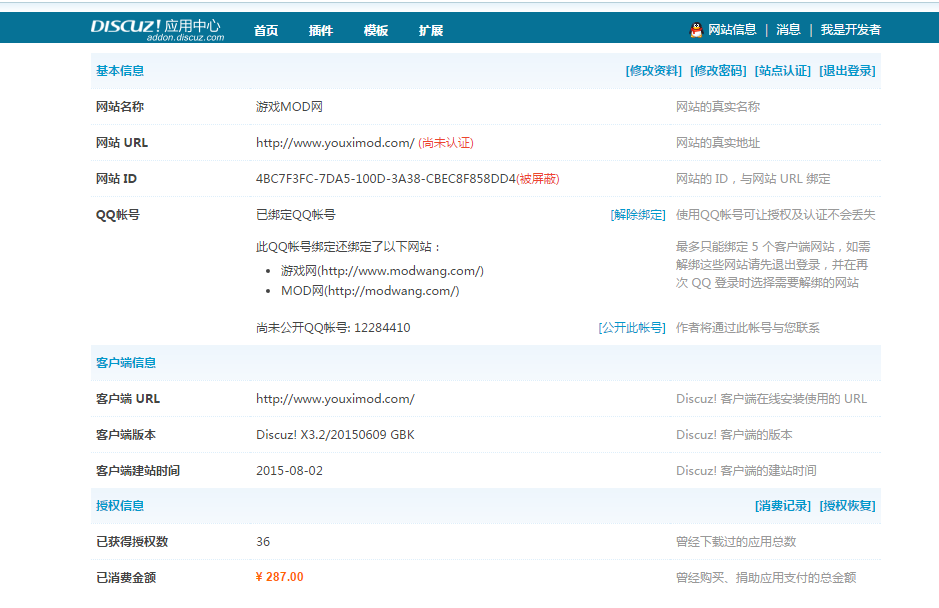Click the site ID 4BC7F3FC-7DA5-100D-3A38-CBEC8F858DD4
The height and width of the screenshot is (608, 939).
point(386,179)
